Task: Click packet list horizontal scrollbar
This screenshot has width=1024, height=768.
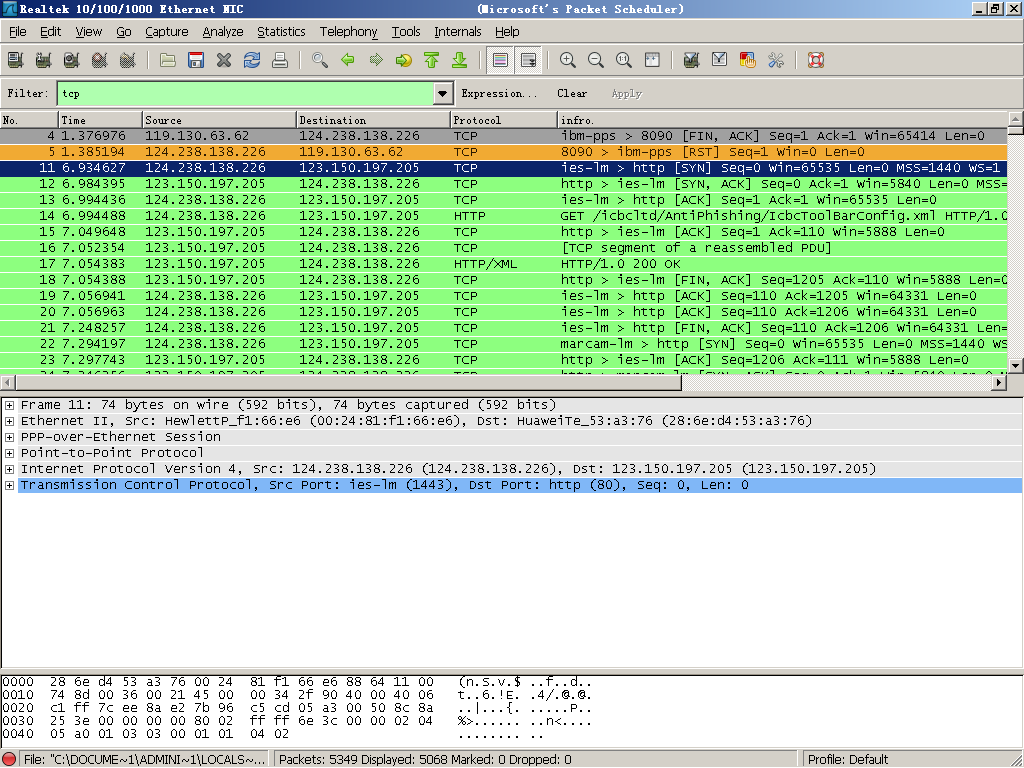Action: 347,383
